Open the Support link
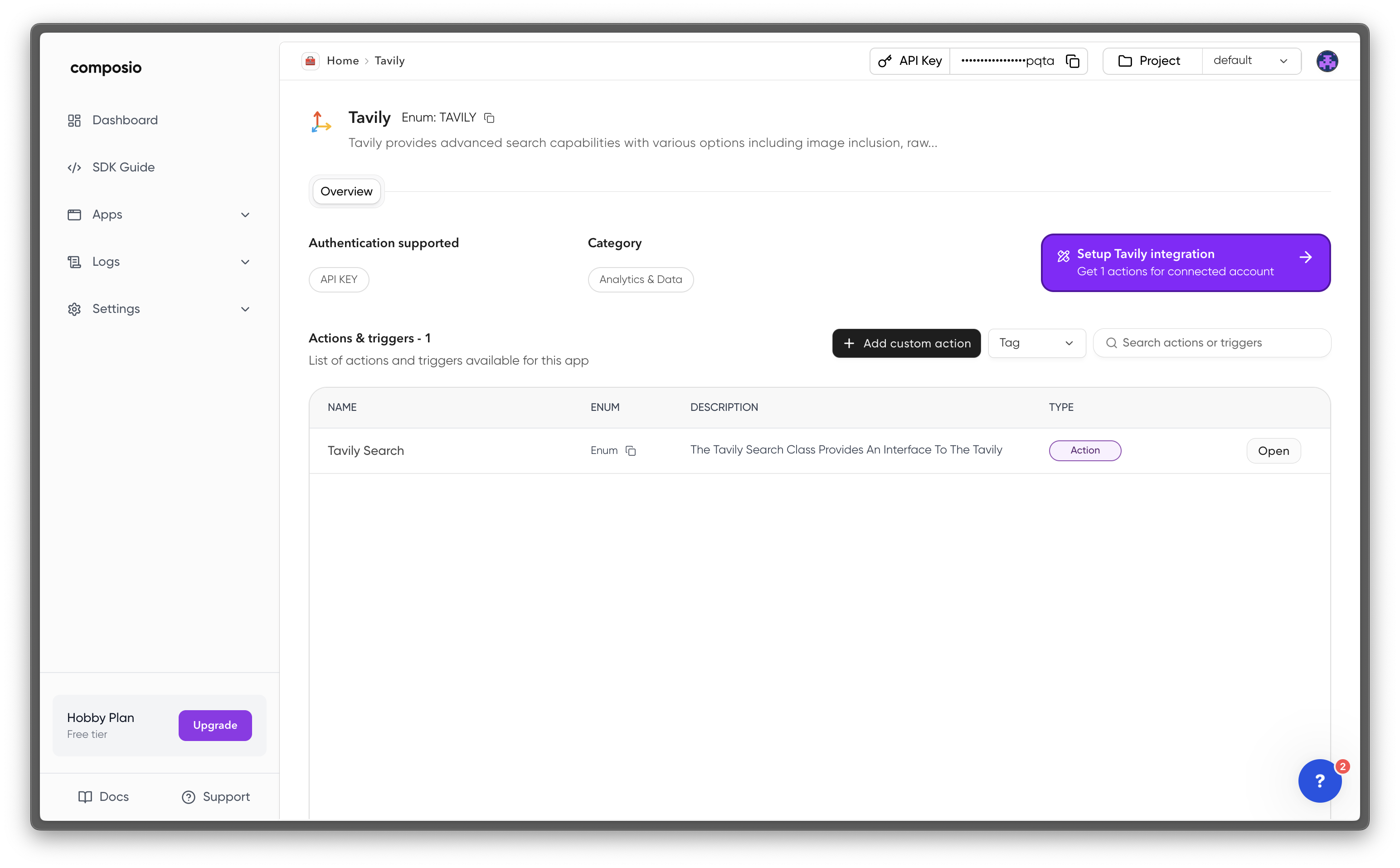The image size is (1400, 868). pos(216,797)
